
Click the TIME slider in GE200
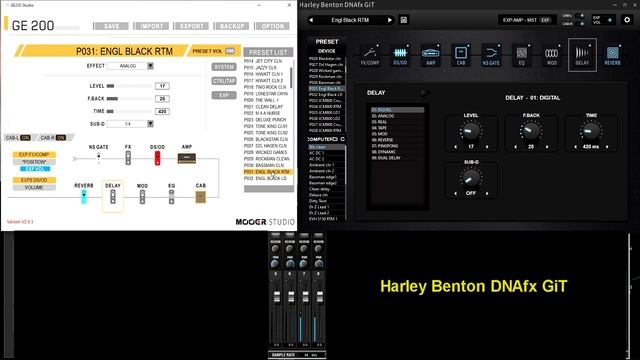click(x=129, y=111)
